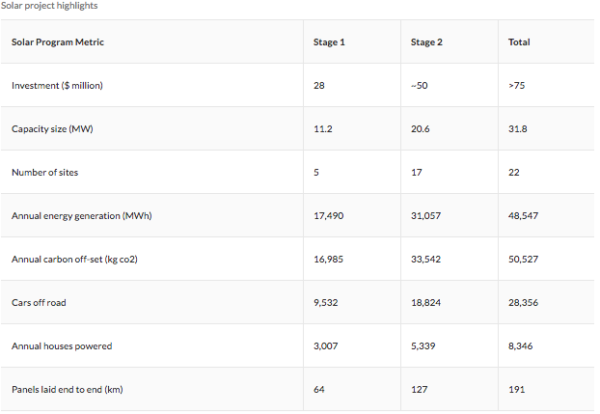Select the 17,490 Stage 1 energy value

pos(329,216)
